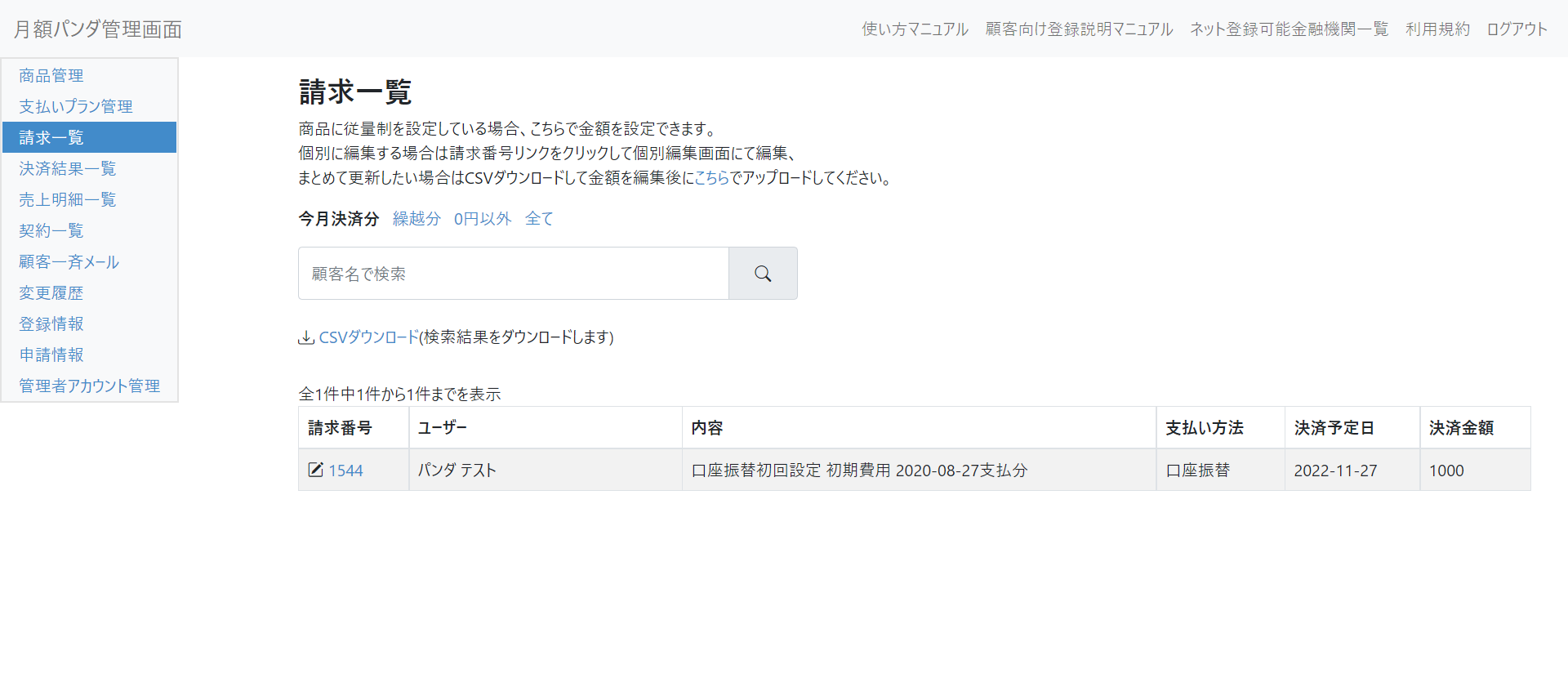Click the 口座振替 payment method cell
The width and height of the screenshot is (1568, 678).
(1221, 470)
